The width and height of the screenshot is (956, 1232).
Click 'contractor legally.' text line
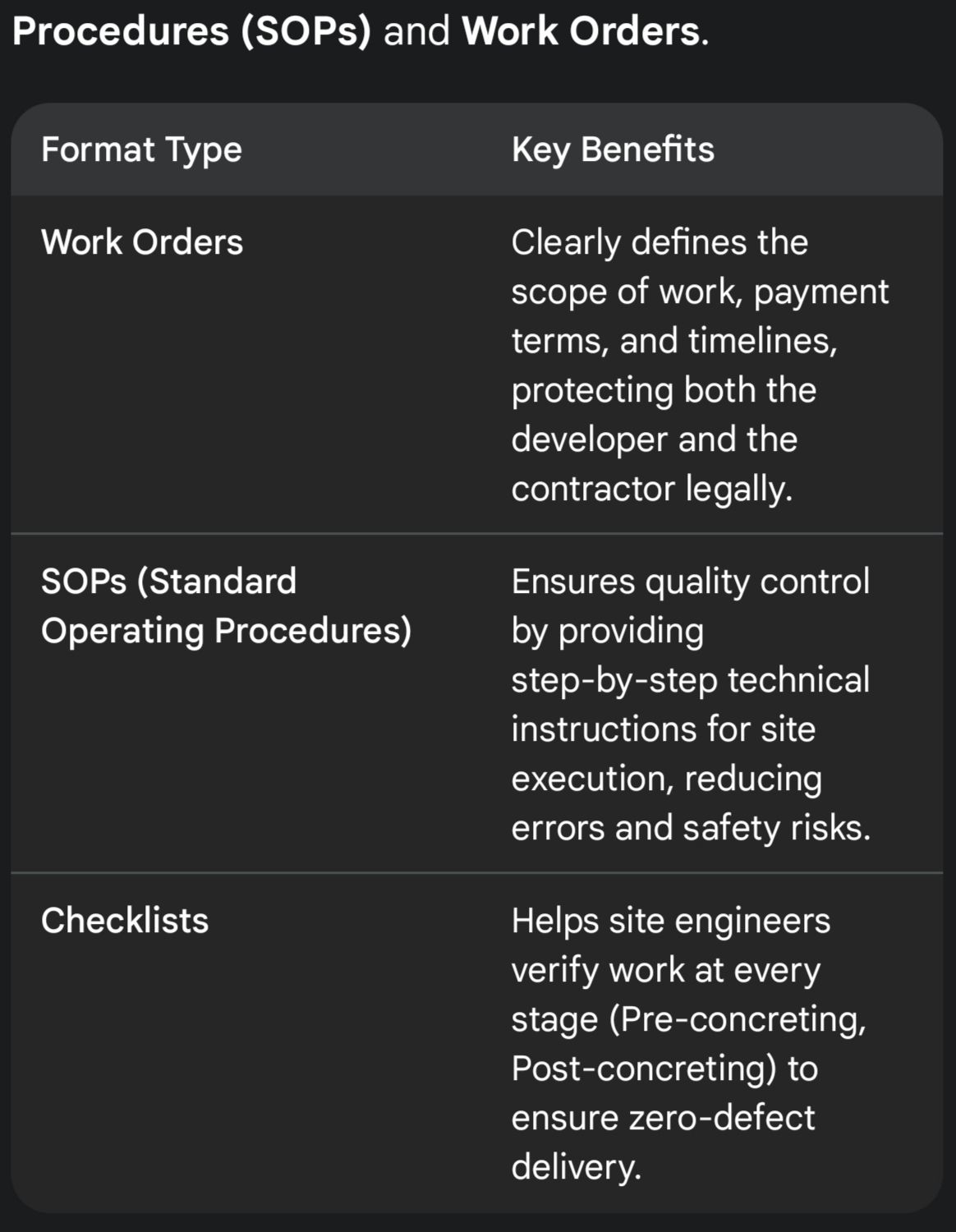point(651,489)
